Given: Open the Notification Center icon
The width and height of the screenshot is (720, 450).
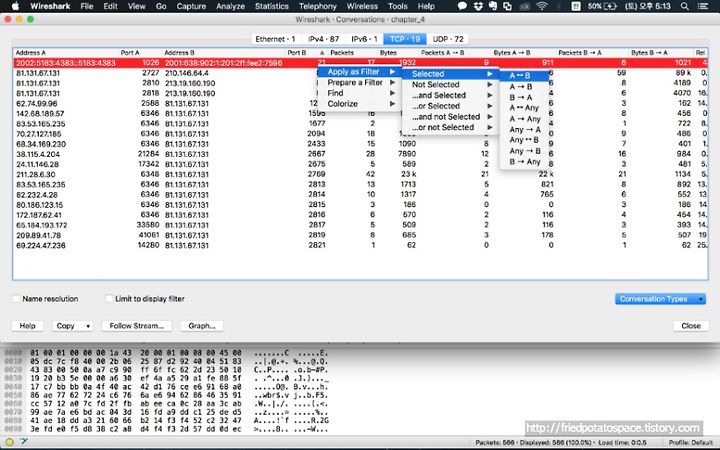Looking at the screenshot, I should 703,6.
